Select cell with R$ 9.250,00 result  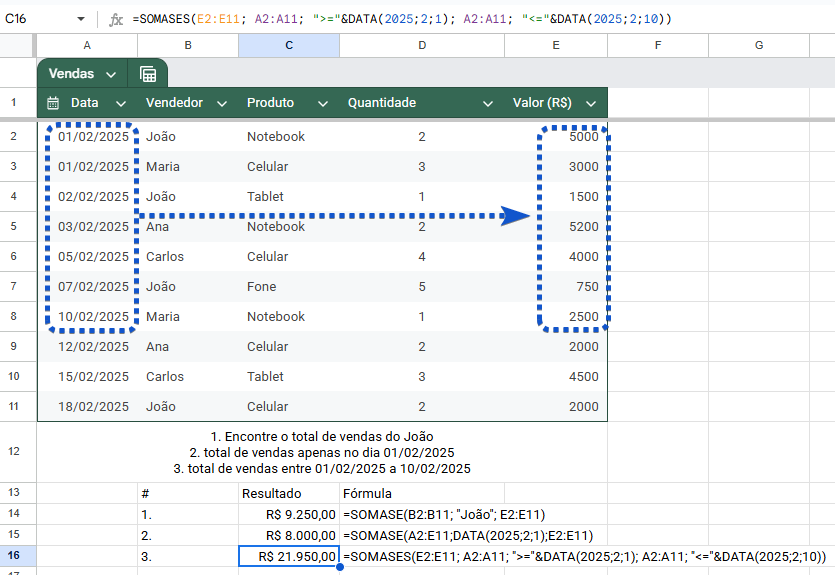point(288,513)
